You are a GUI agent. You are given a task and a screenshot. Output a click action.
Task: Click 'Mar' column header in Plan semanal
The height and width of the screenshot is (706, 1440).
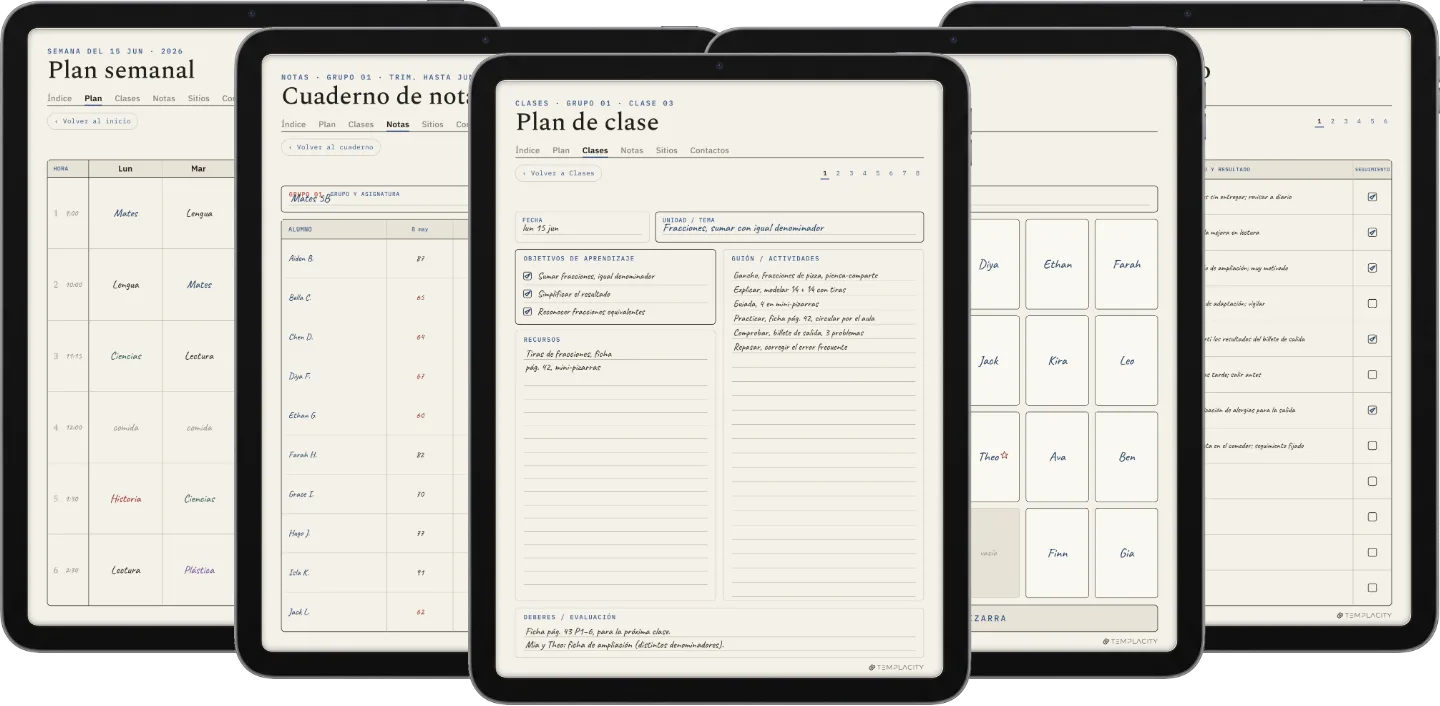[x=199, y=168]
